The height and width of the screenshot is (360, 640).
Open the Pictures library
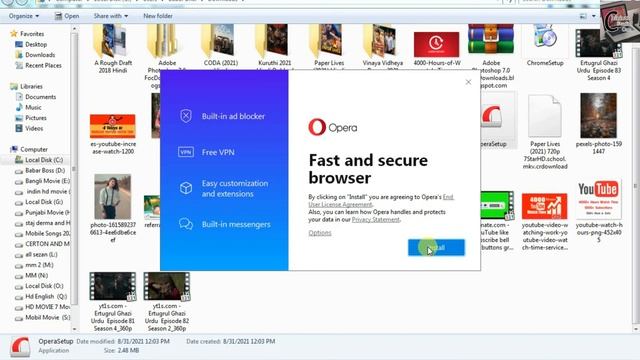pos(31,118)
